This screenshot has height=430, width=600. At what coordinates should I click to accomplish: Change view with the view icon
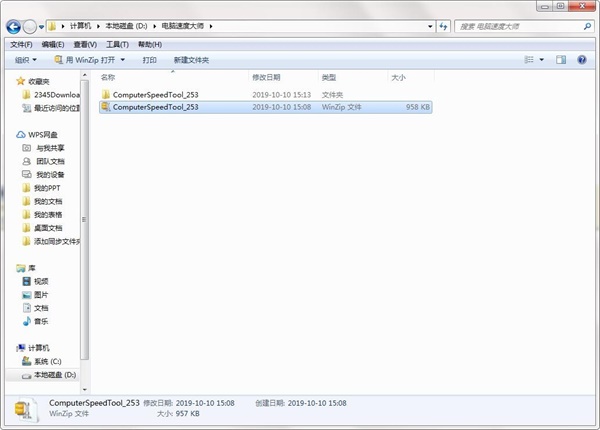(x=529, y=60)
